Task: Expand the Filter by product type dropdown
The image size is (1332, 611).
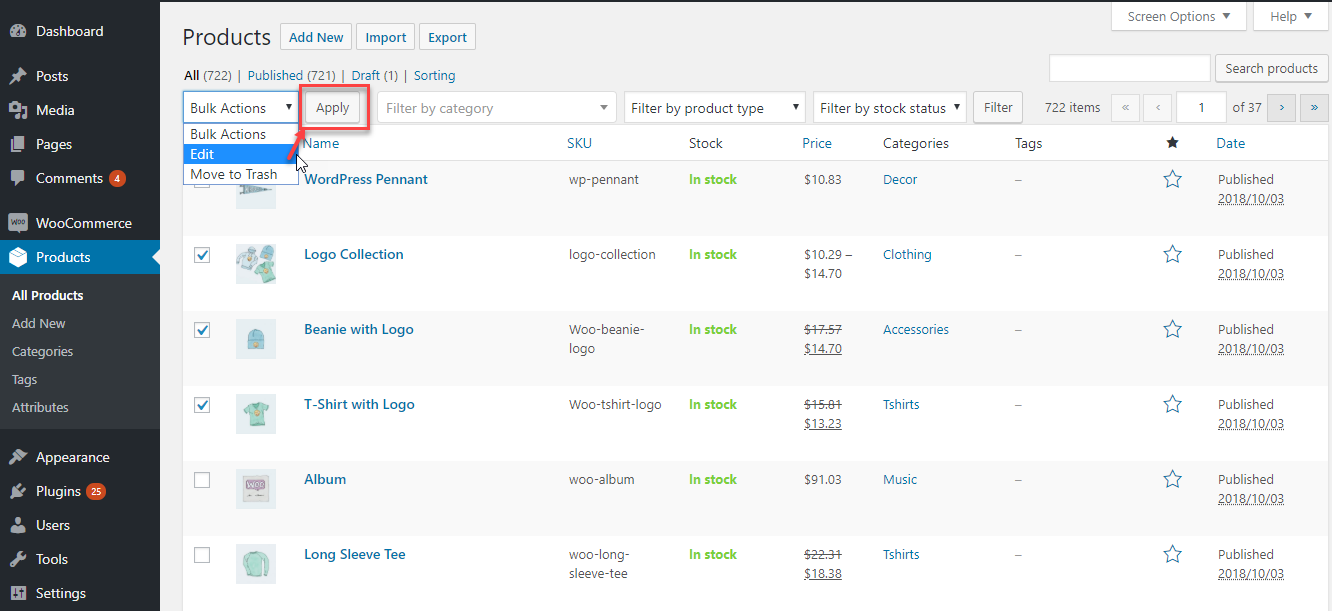Action: [x=715, y=108]
